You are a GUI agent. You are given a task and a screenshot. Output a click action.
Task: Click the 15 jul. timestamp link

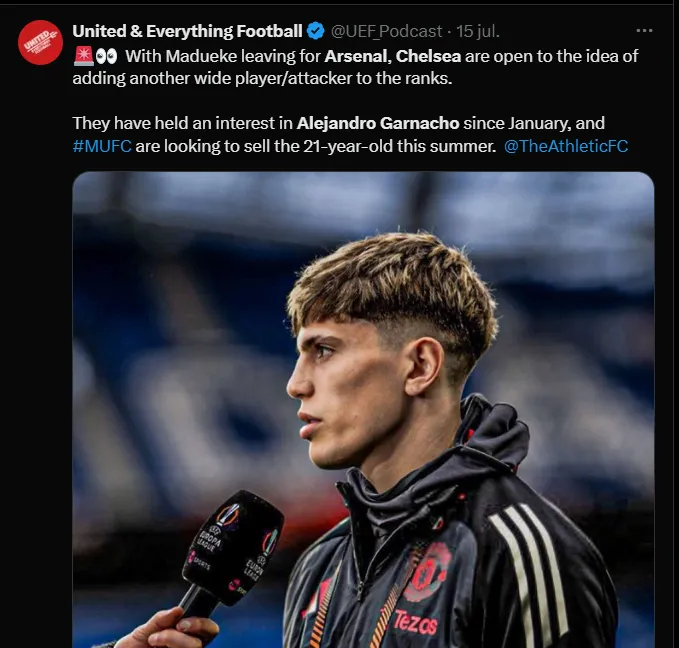pyautogui.click(x=478, y=31)
